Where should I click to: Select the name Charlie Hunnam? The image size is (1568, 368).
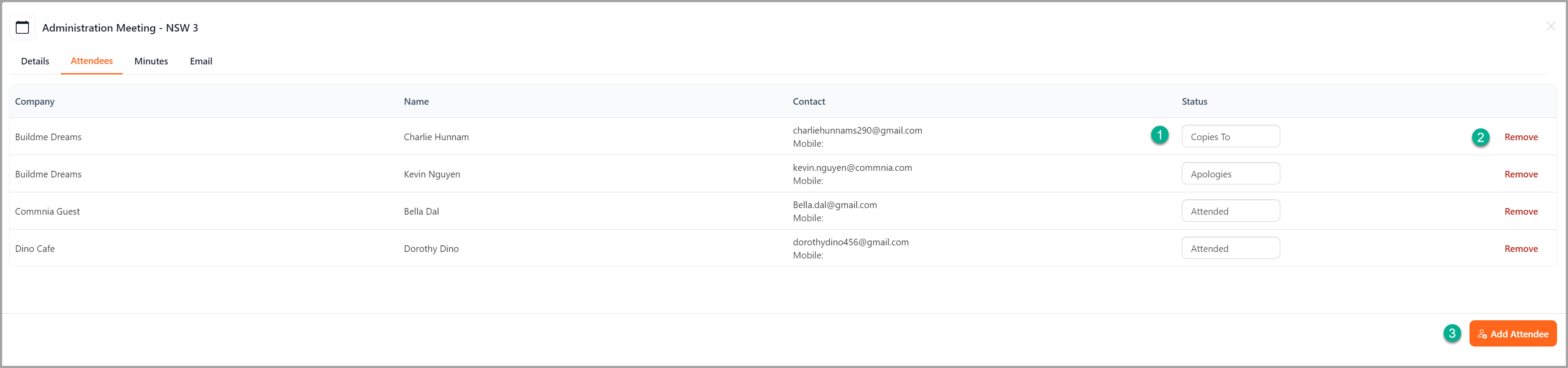tap(436, 137)
